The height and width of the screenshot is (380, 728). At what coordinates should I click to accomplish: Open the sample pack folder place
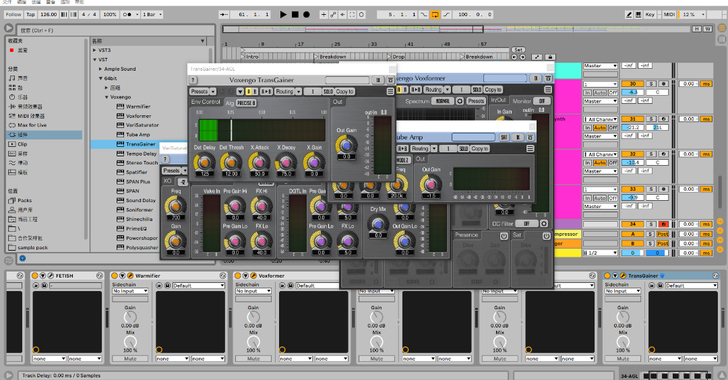pyautogui.click(x=32, y=248)
